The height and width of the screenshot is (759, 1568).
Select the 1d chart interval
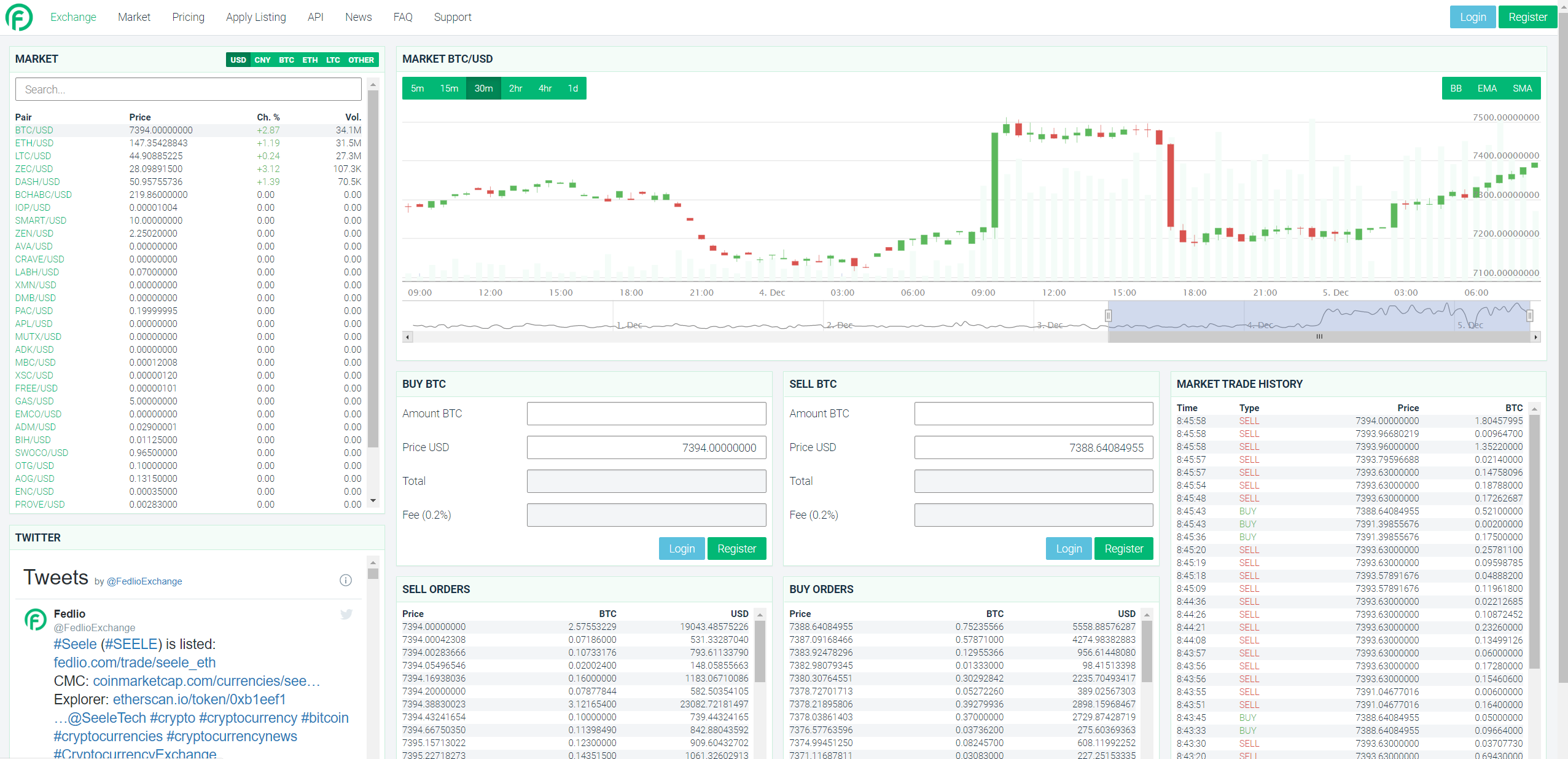click(x=572, y=88)
